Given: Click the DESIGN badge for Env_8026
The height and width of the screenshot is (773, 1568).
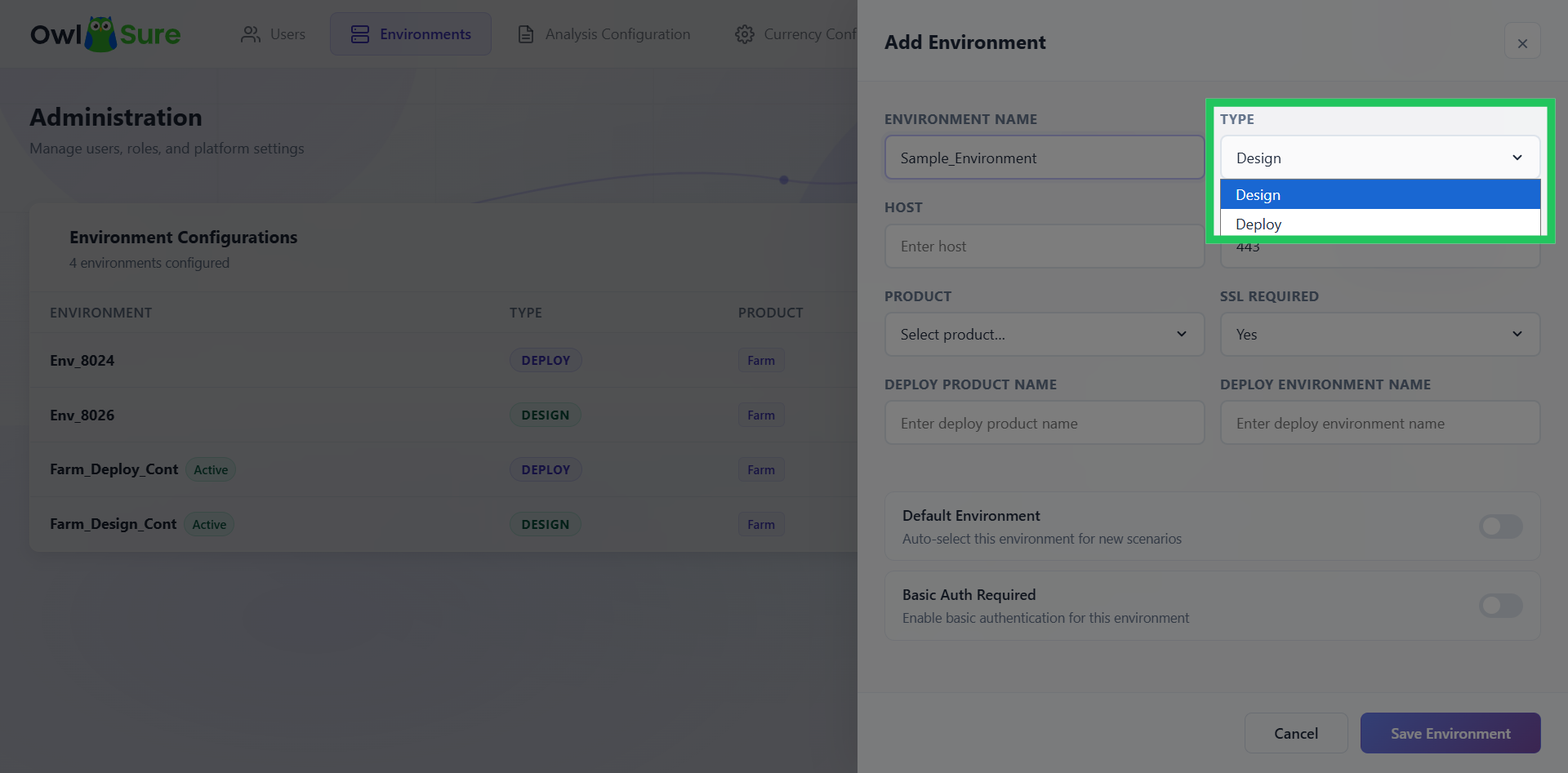Looking at the screenshot, I should point(546,415).
